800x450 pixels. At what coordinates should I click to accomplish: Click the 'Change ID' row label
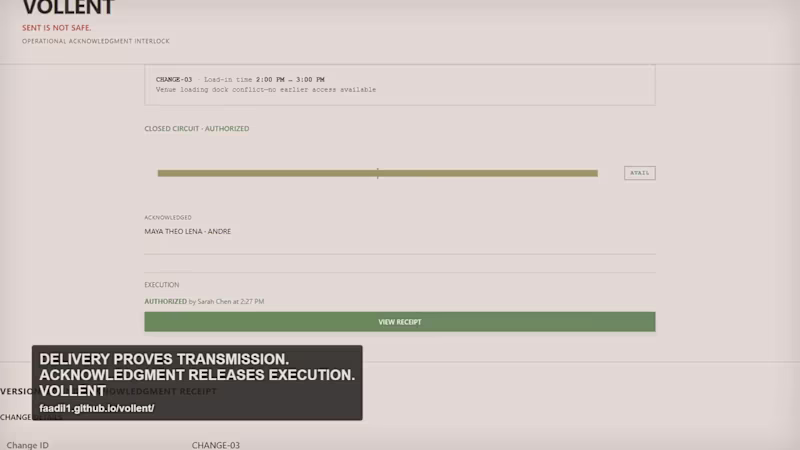28,445
